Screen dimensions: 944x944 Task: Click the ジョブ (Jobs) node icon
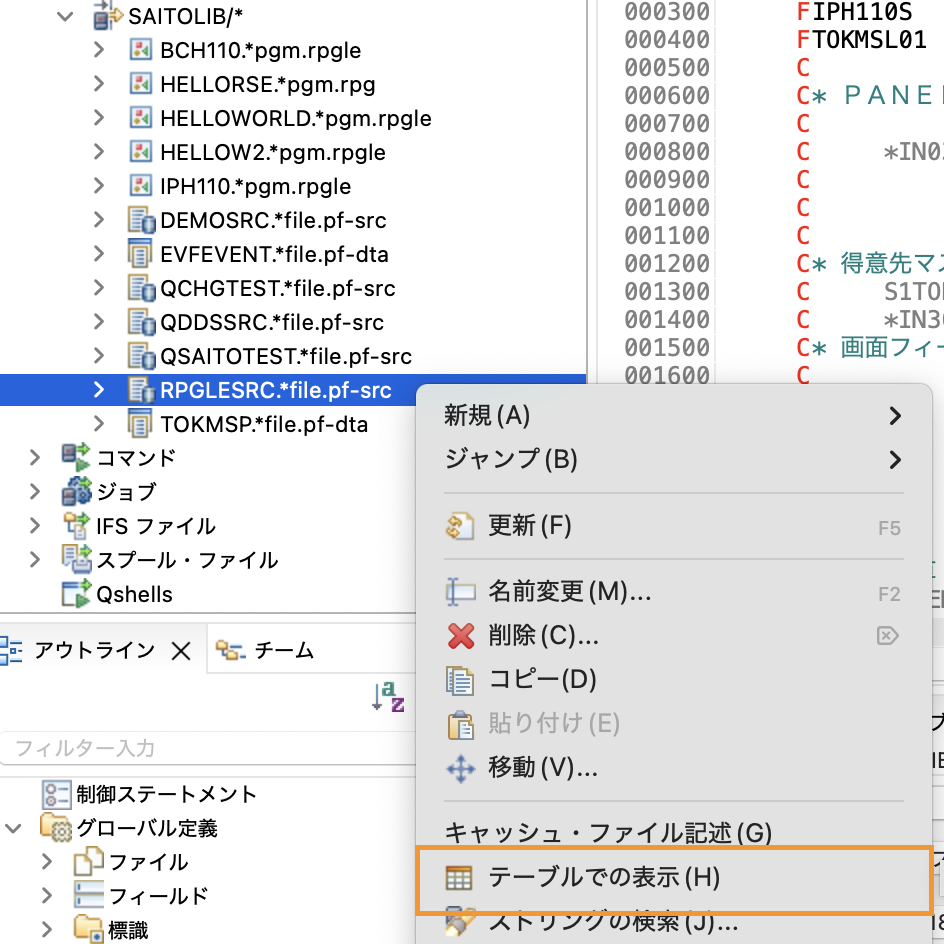[x=73, y=491]
